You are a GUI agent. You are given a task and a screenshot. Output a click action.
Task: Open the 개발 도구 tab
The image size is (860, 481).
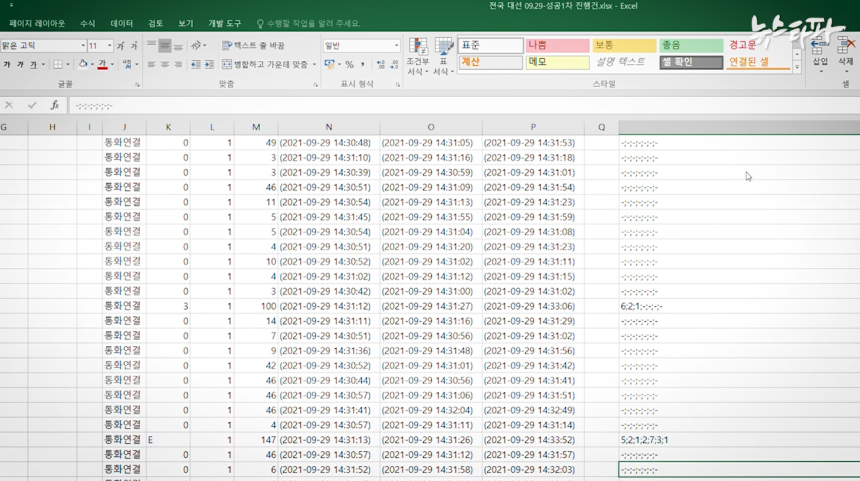click(x=224, y=24)
